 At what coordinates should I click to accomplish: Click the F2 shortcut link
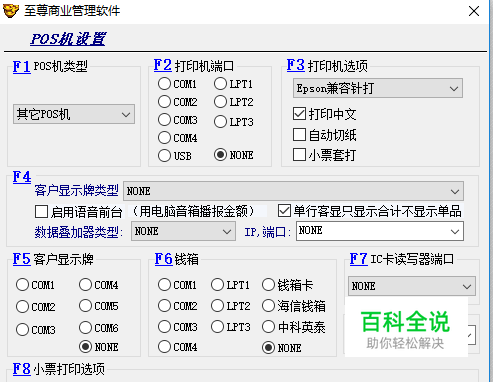163,65
